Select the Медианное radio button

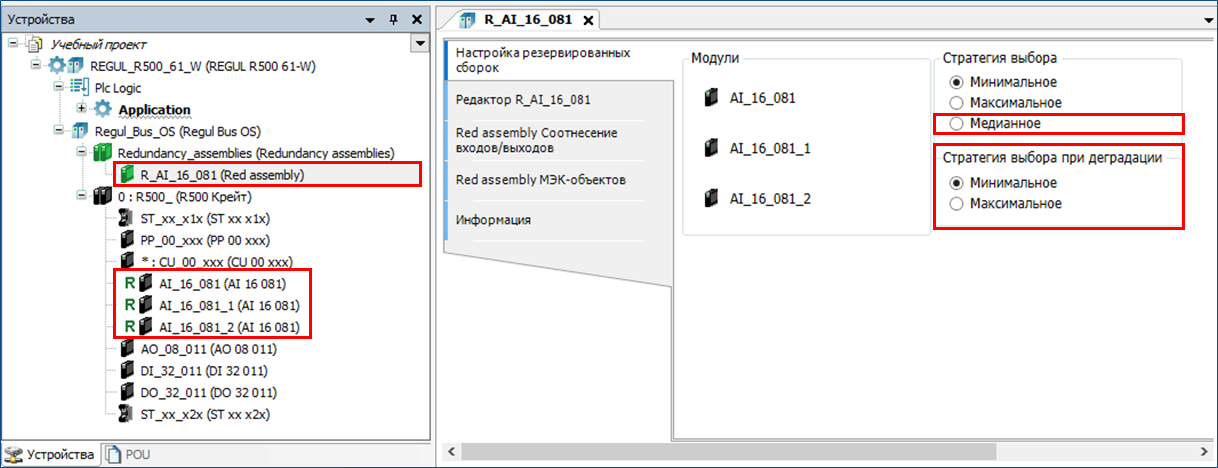957,123
